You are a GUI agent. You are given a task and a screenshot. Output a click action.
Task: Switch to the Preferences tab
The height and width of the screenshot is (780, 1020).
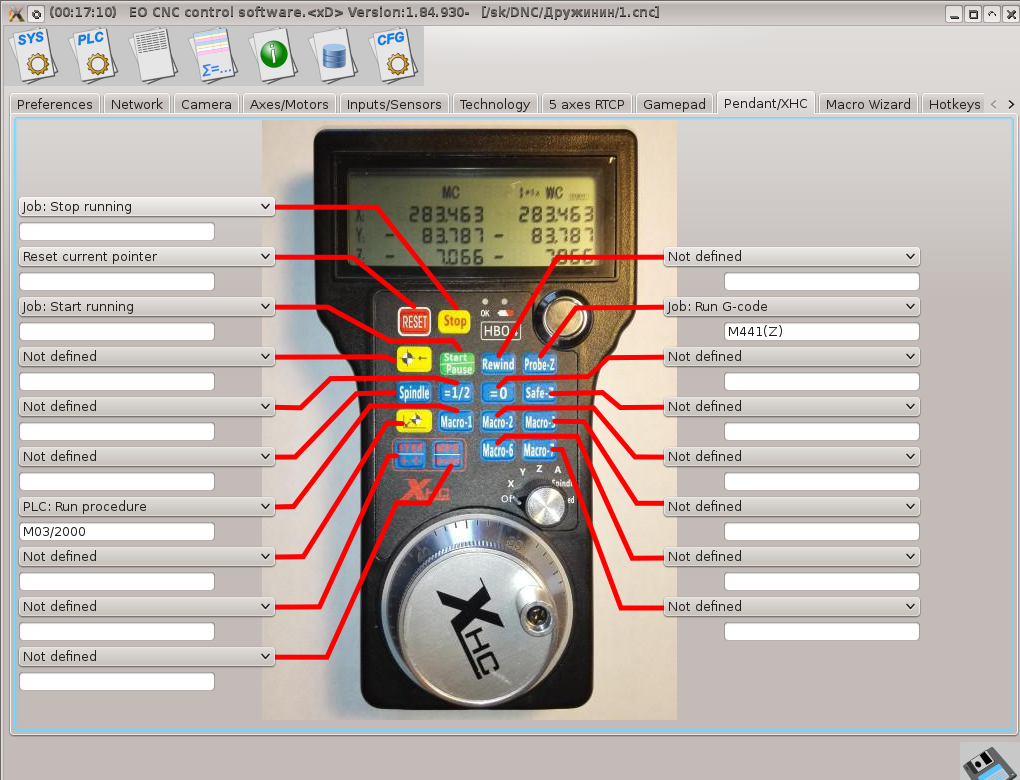click(x=55, y=104)
